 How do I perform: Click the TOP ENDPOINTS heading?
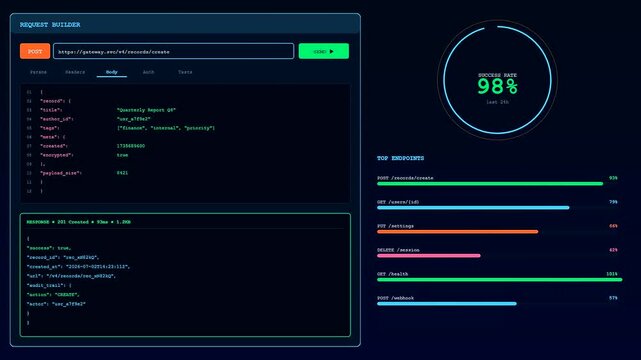[x=401, y=158]
